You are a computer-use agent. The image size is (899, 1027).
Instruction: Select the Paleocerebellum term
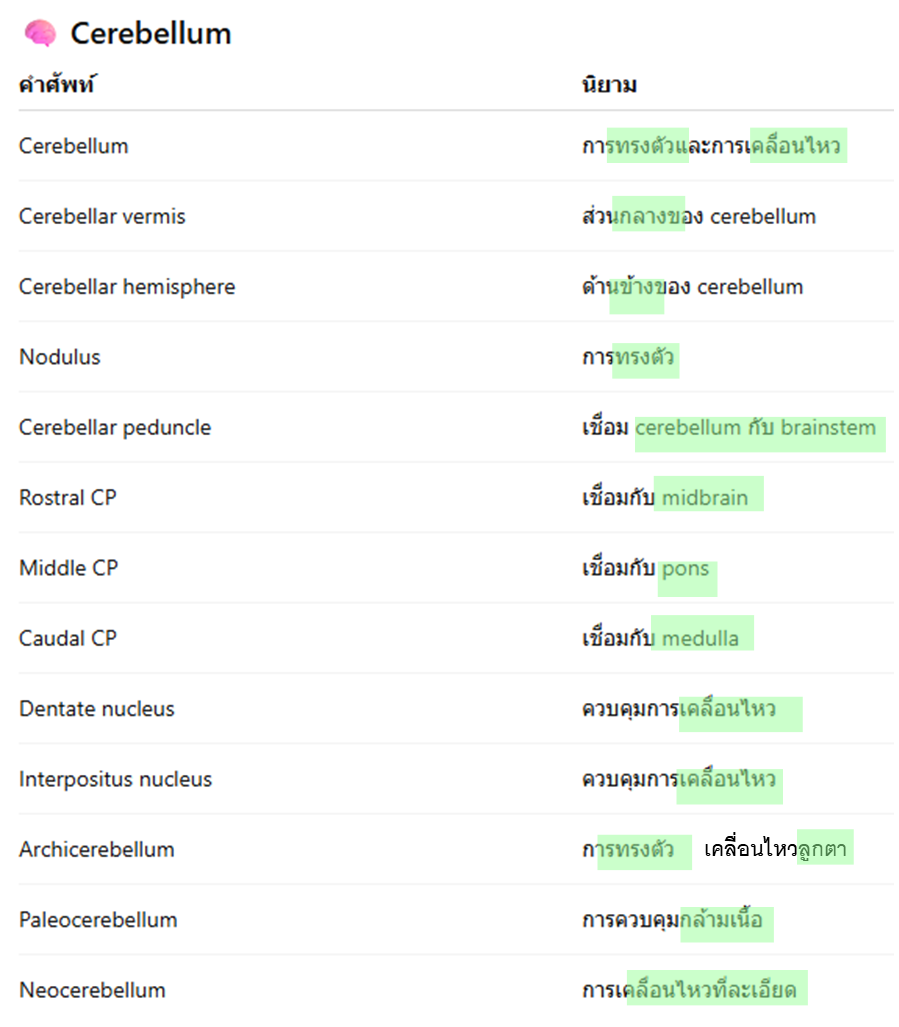pos(98,920)
